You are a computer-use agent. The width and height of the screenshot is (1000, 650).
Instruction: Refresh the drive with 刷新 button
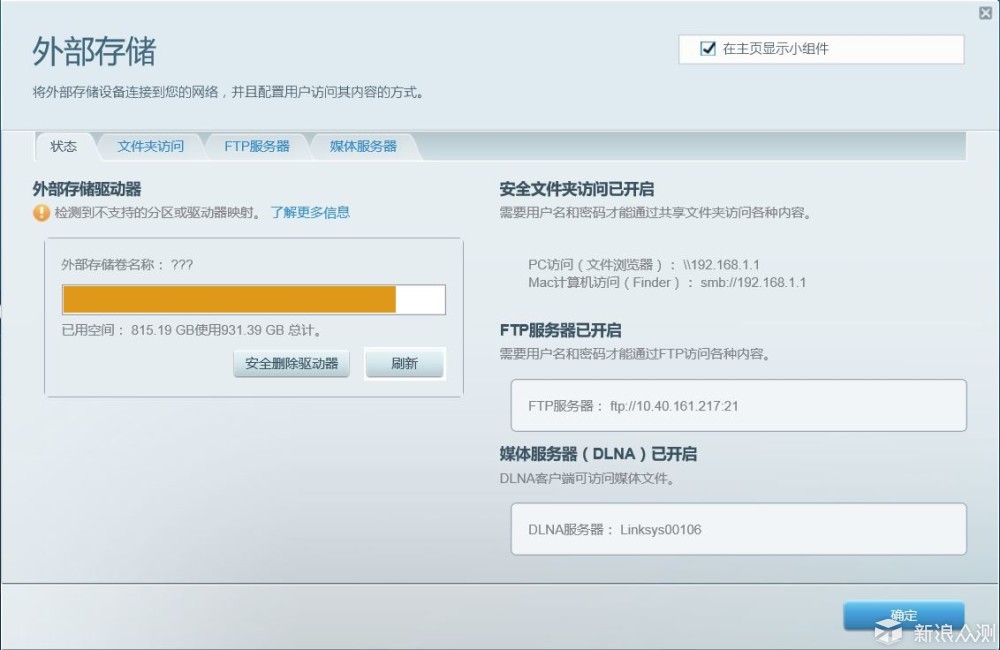(404, 364)
